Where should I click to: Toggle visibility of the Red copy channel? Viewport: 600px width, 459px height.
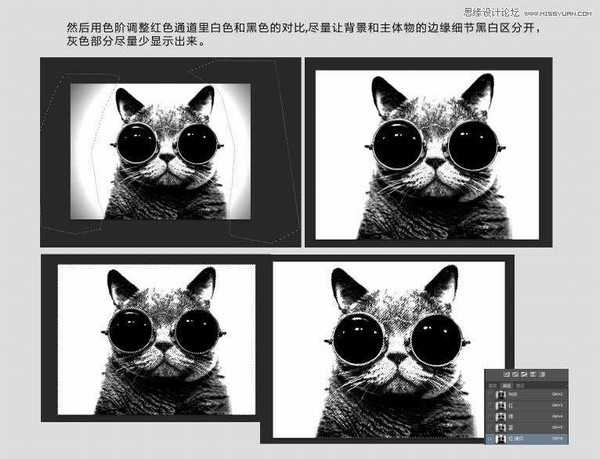coord(490,439)
